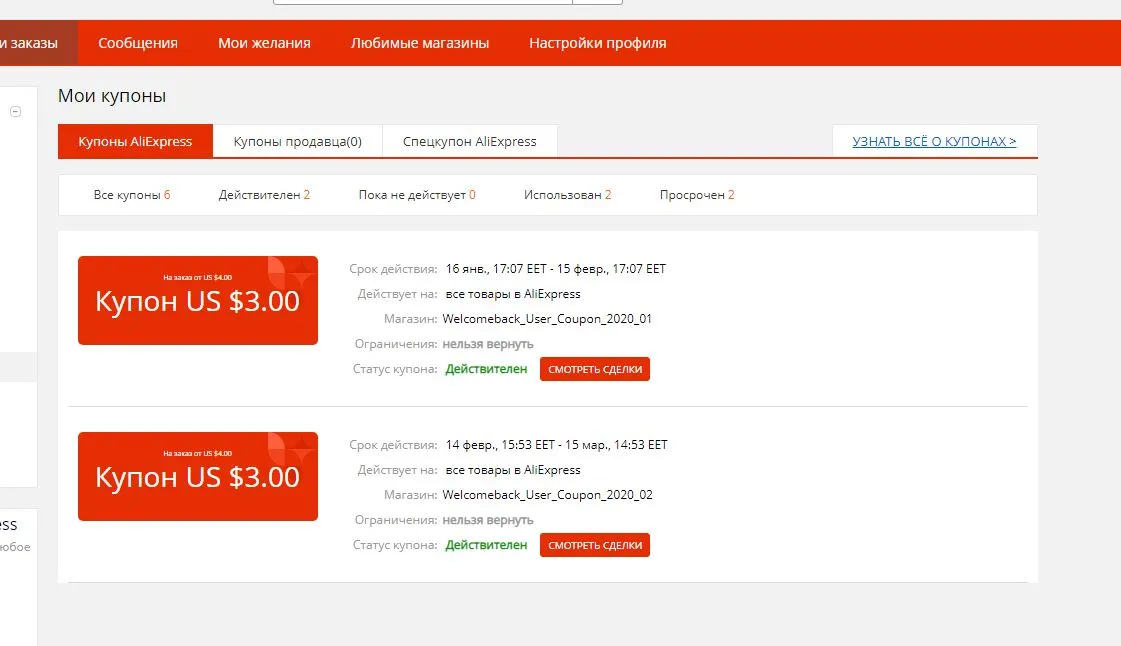
Task: Switch to Купоны продавца(0) tab
Action: 297,141
